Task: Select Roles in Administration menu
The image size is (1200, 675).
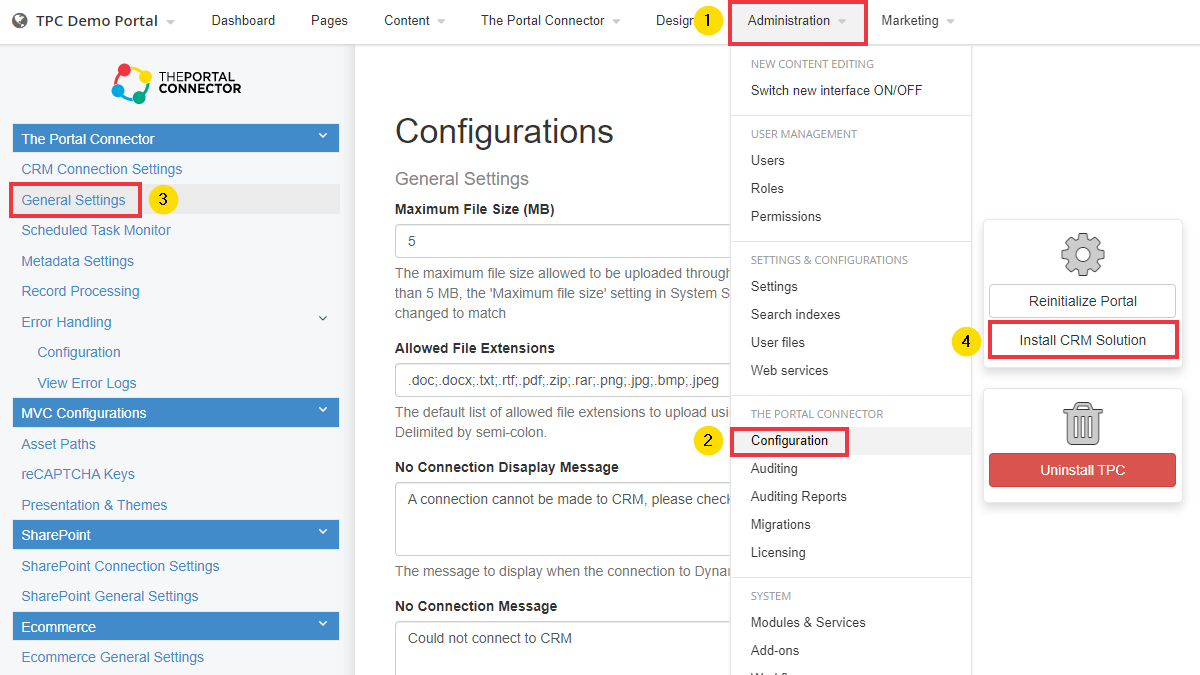Action: (767, 188)
